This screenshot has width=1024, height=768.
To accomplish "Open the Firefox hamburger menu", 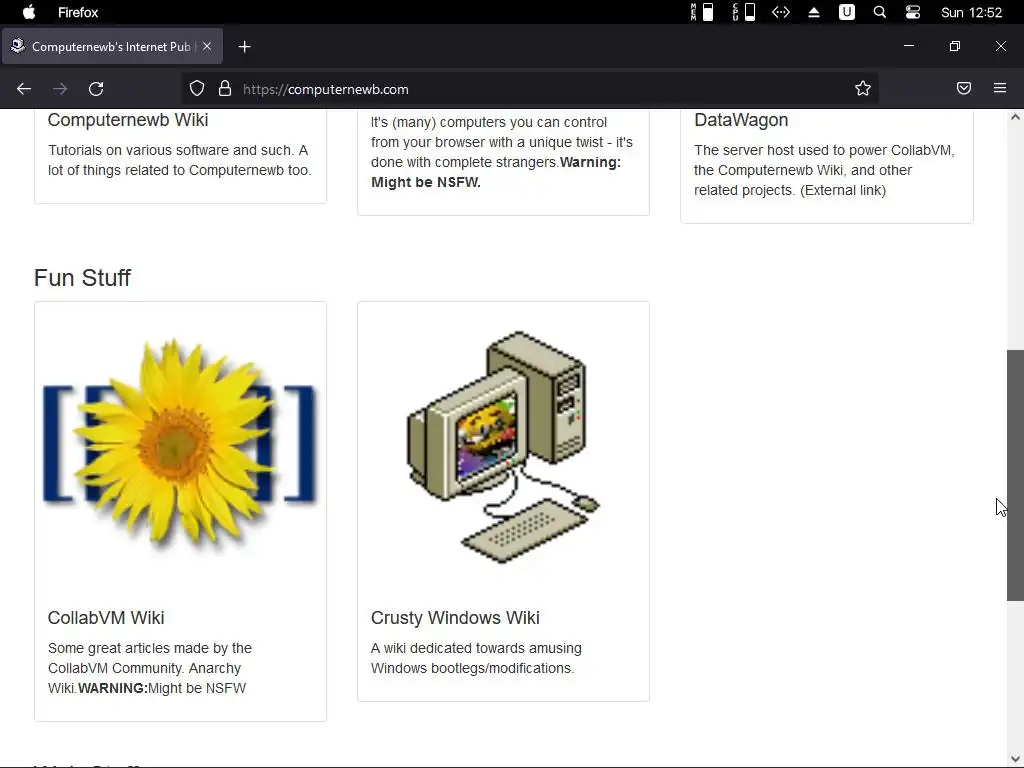I will click(1000, 88).
